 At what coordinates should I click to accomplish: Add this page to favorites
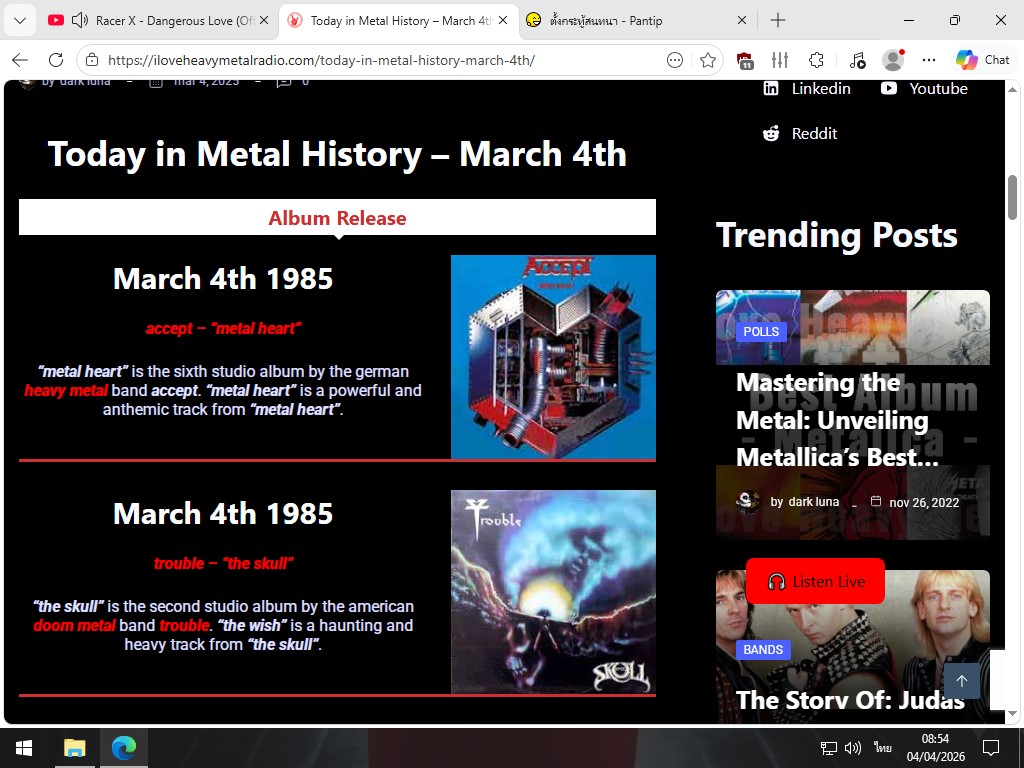click(707, 60)
